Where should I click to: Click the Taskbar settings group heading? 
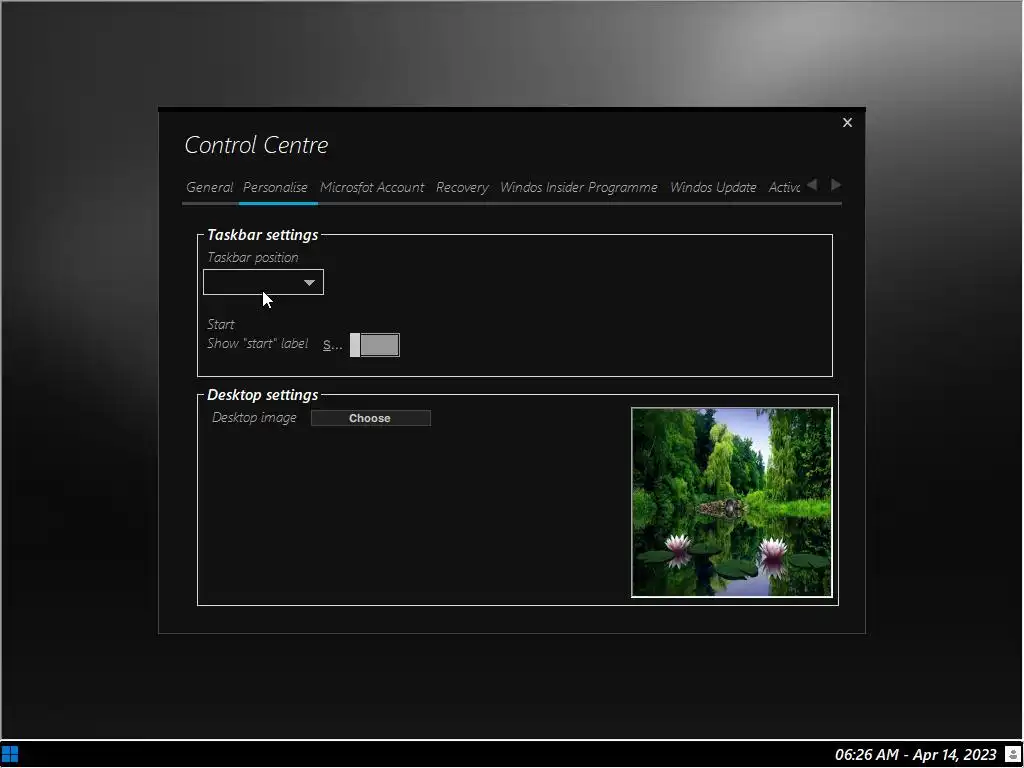tap(263, 235)
